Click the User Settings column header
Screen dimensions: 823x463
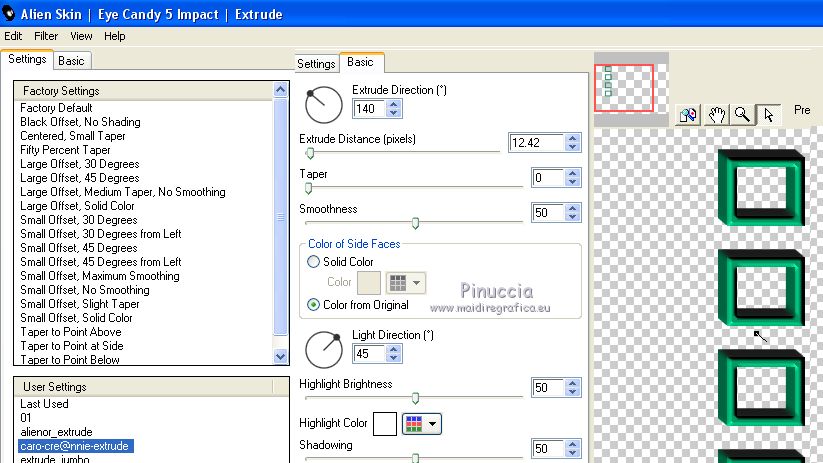pos(143,386)
